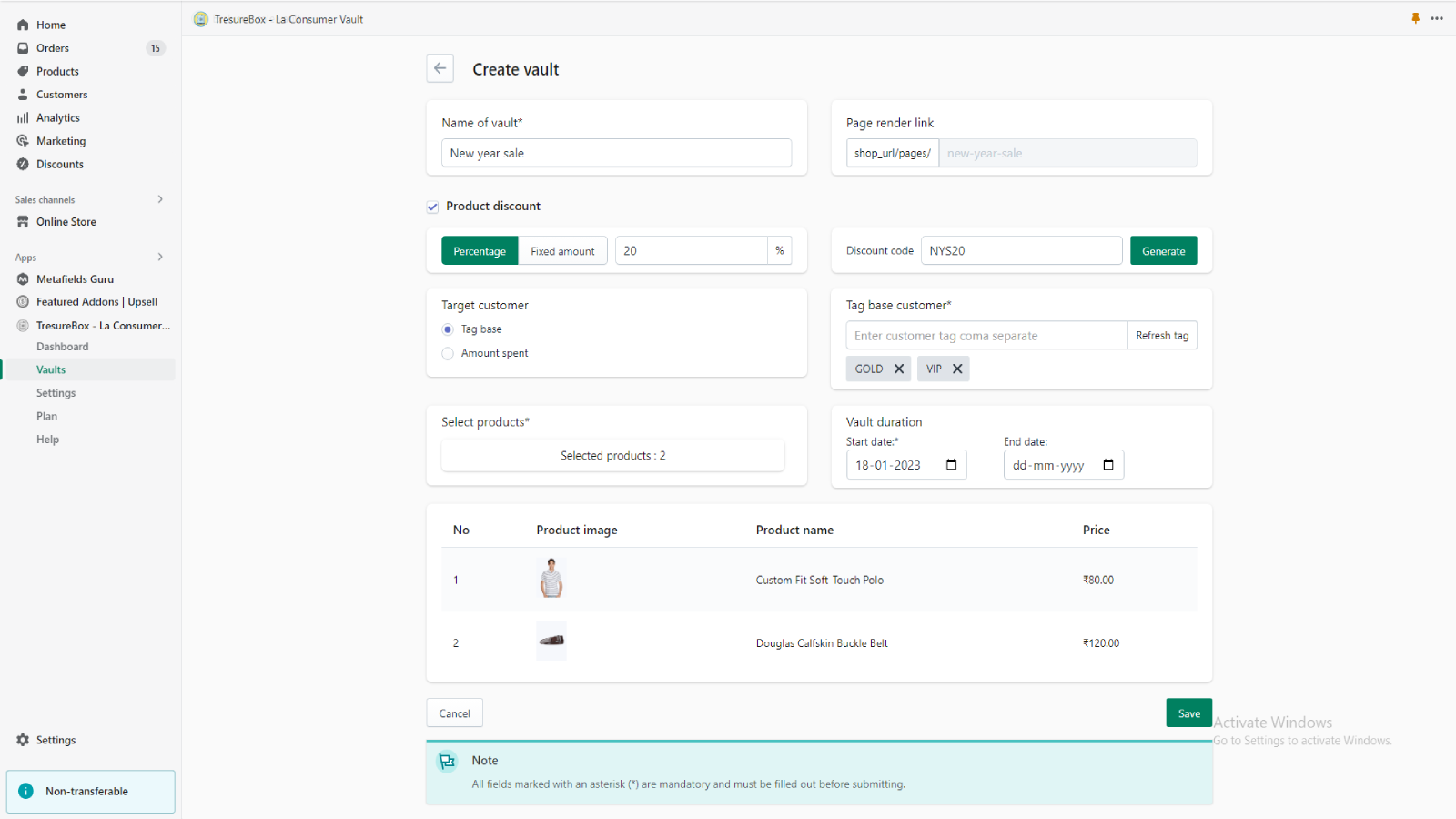
Task: Remove the VIP customer tag
Action: tap(956, 369)
